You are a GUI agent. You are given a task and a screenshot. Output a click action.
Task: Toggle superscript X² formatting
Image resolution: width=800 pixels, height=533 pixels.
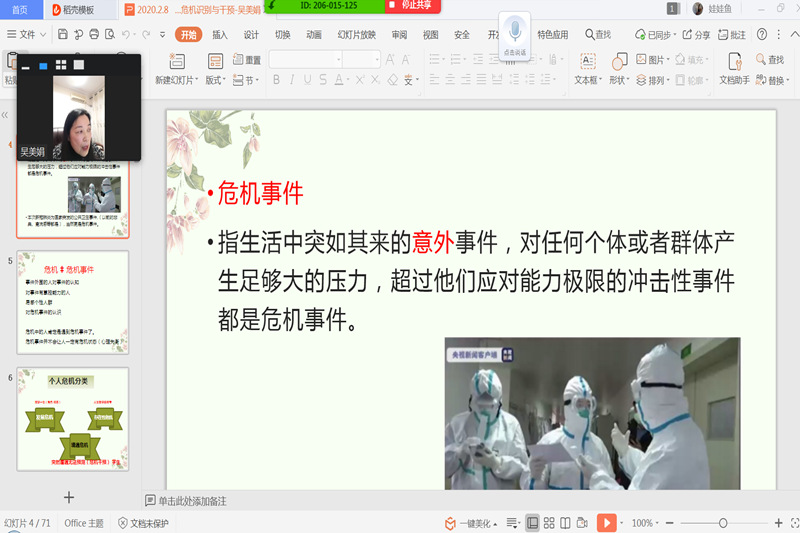point(360,80)
